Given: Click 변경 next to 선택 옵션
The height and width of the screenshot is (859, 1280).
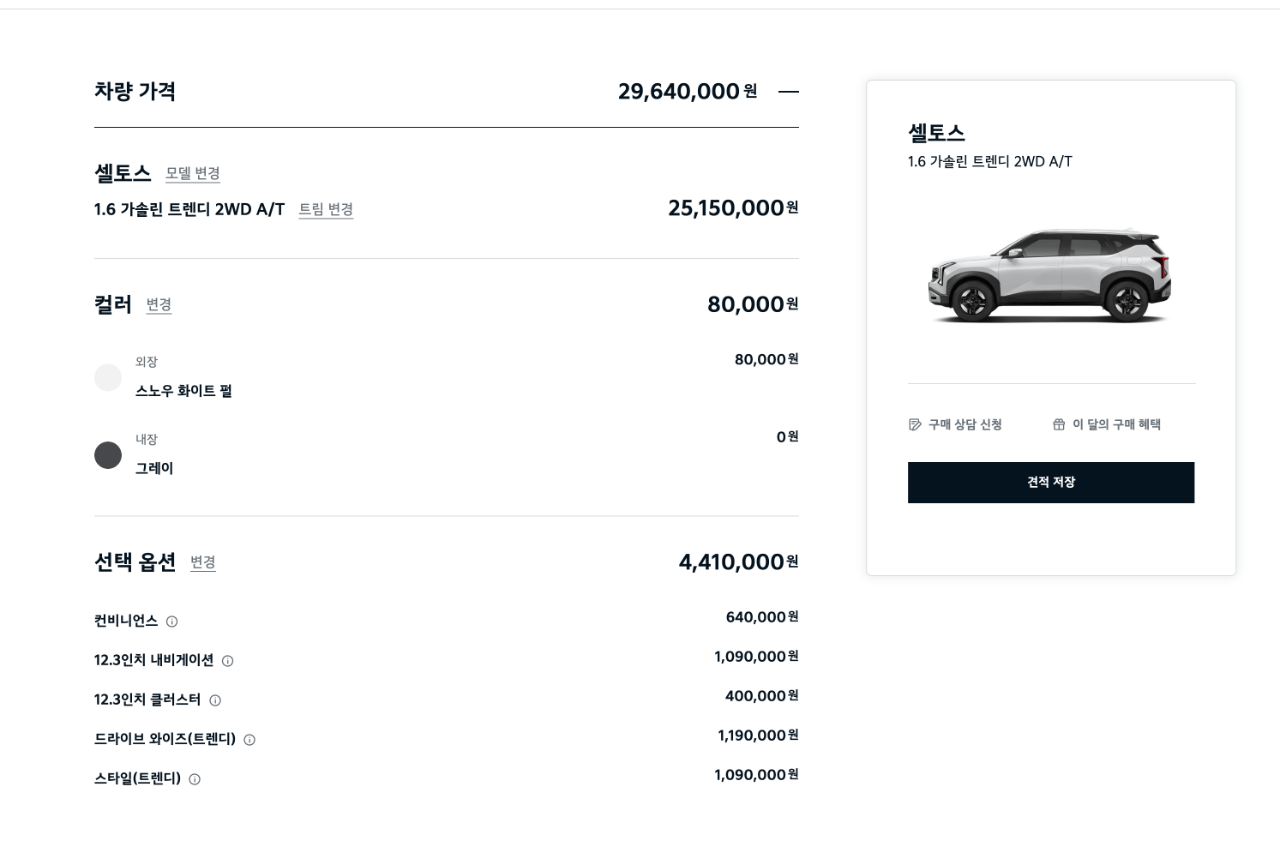Looking at the screenshot, I should coord(203,563).
